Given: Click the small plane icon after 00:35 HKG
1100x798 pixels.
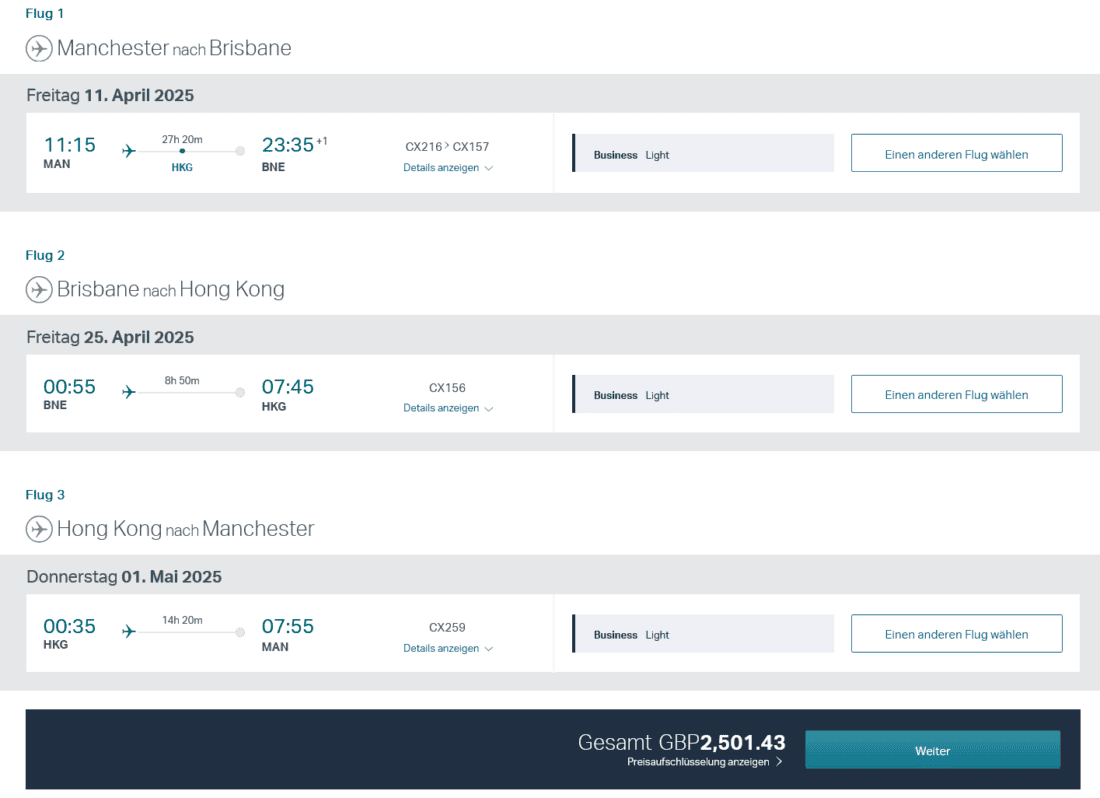Looking at the screenshot, I should [x=128, y=632].
